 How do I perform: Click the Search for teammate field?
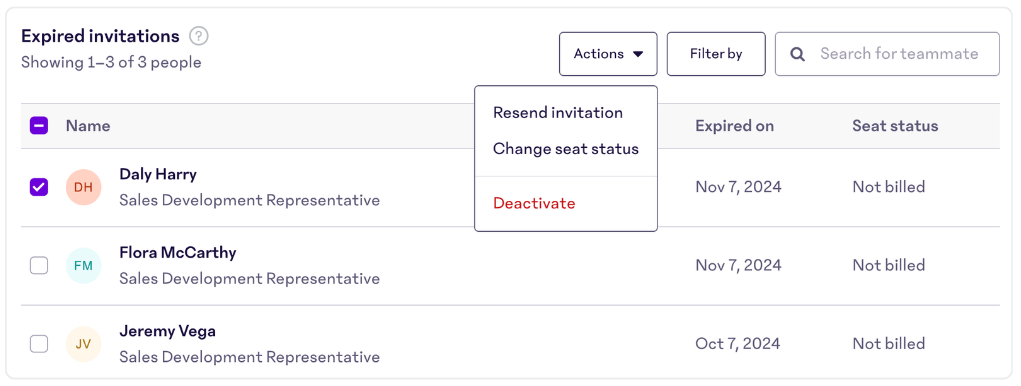click(887, 54)
